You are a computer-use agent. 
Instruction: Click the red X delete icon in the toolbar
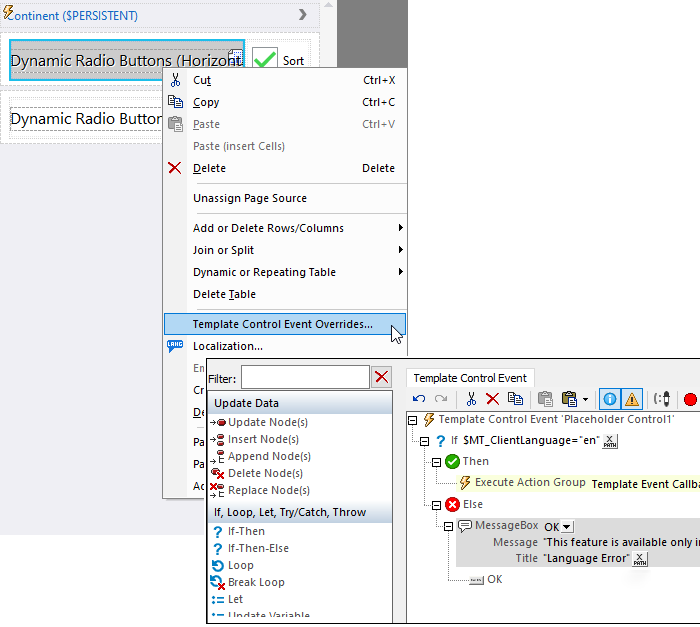492,399
